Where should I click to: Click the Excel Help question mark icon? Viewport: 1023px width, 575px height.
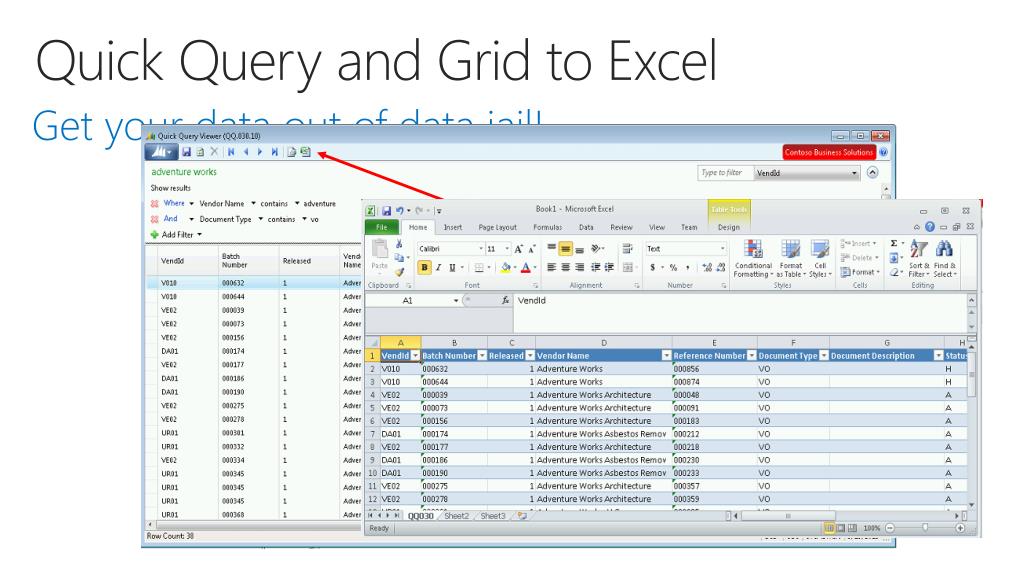[930, 227]
